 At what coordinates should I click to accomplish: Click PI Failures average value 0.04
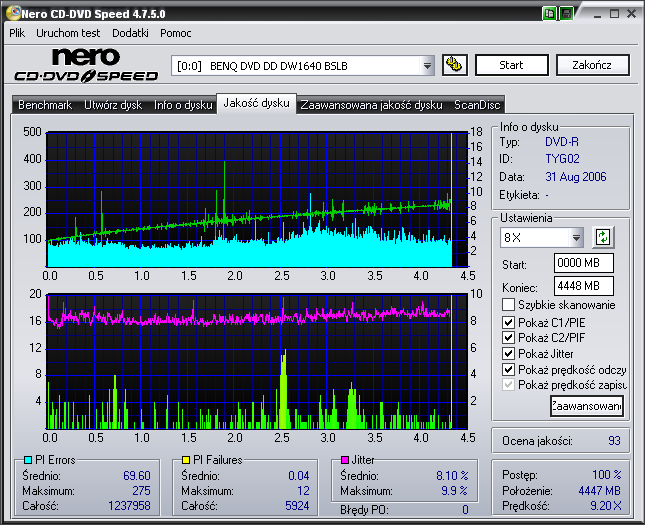(x=299, y=476)
